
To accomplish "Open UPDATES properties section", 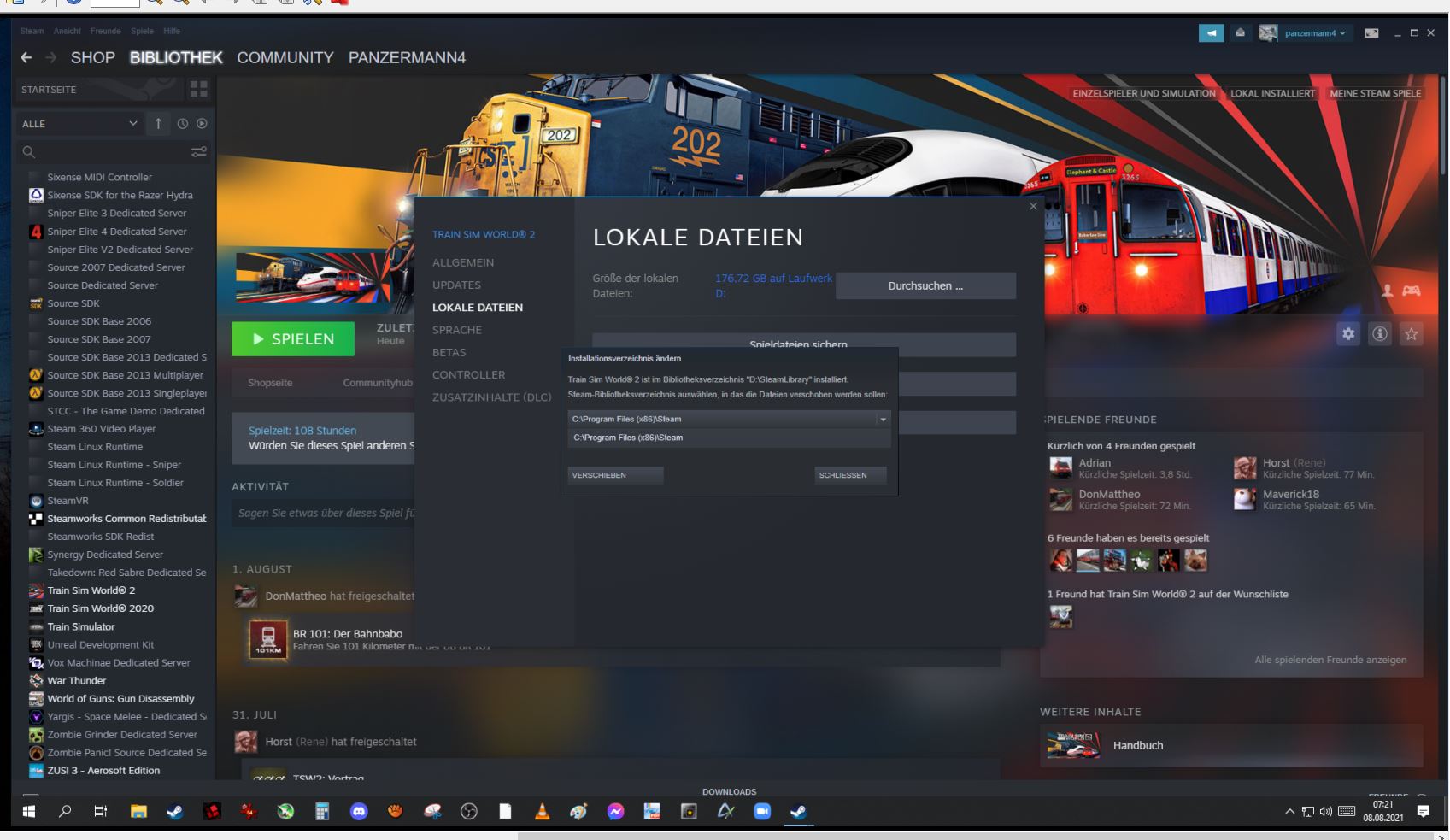I will 456,285.
